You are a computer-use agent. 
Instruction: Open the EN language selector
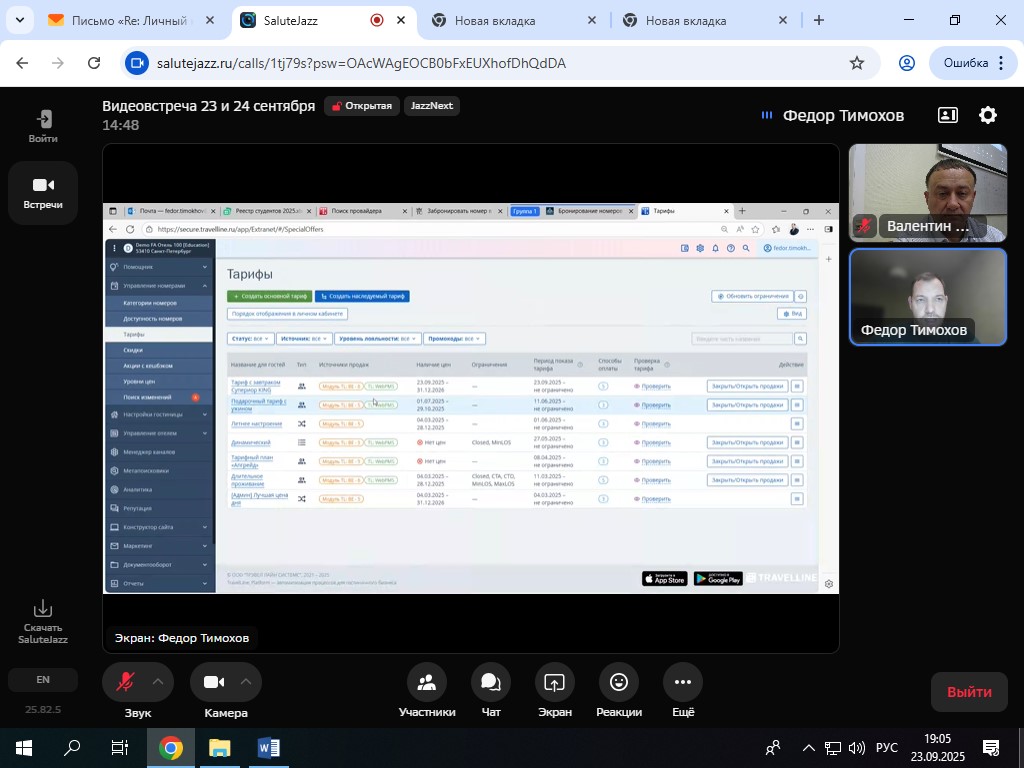[43, 680]
